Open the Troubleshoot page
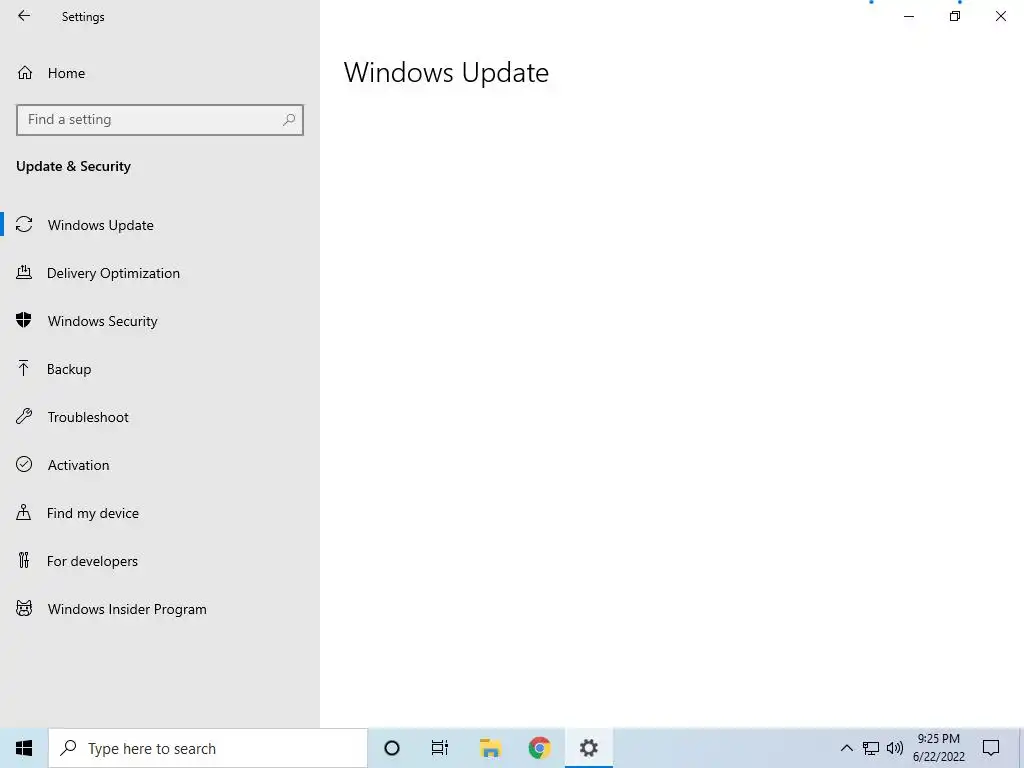The height and width of the screenshot is (768, 1024). point(160,417)
